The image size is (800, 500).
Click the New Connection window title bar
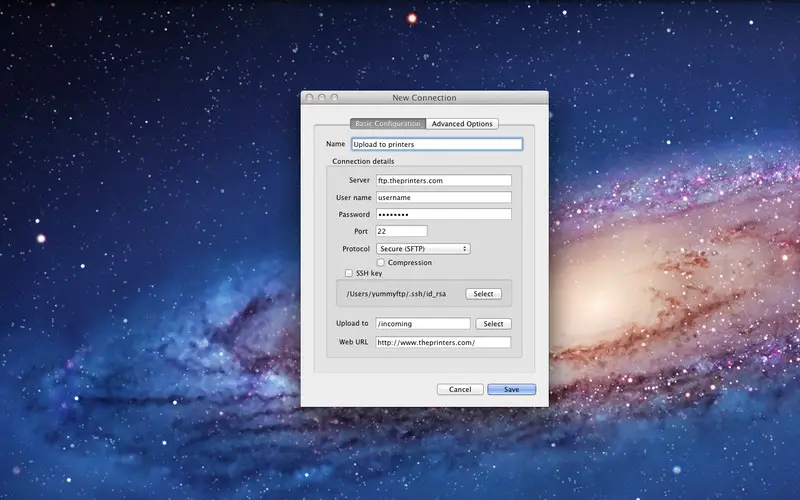pos(424,97)
